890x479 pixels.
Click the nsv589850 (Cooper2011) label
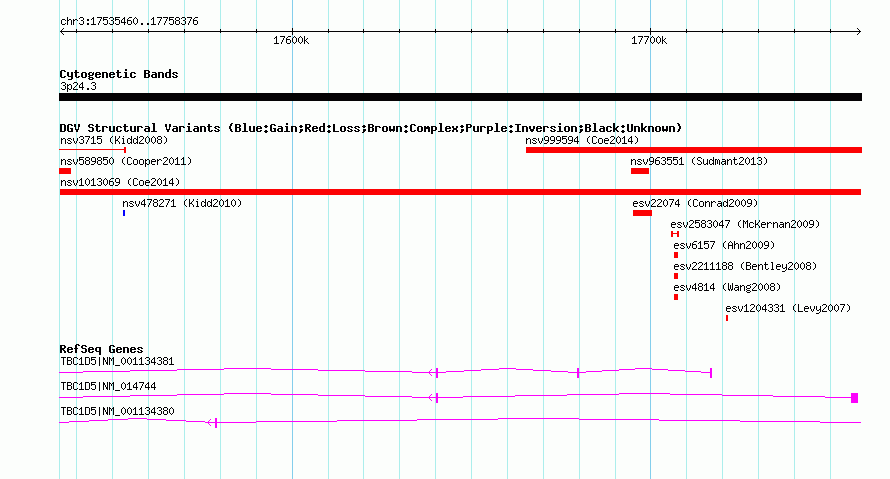point(126,161)
